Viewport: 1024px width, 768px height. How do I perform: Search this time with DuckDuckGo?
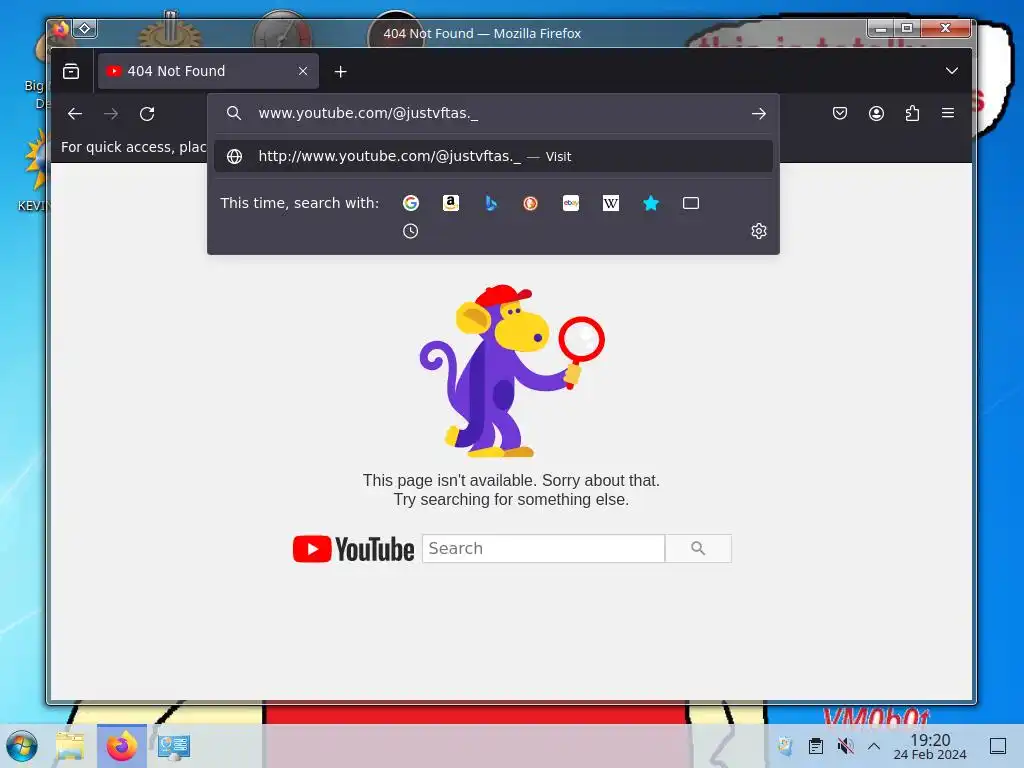[530, 203]
